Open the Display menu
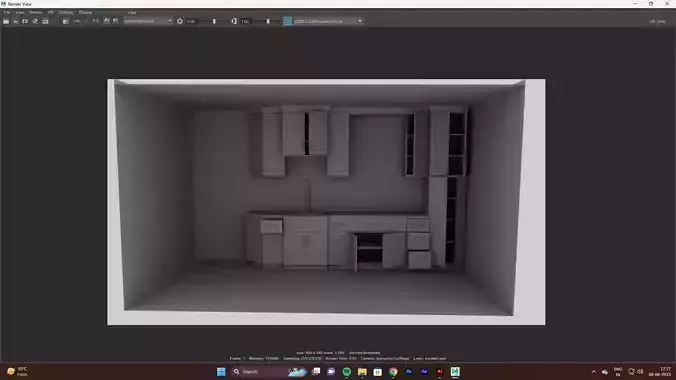This screenshot has height=380, width=676. point(85,13)
